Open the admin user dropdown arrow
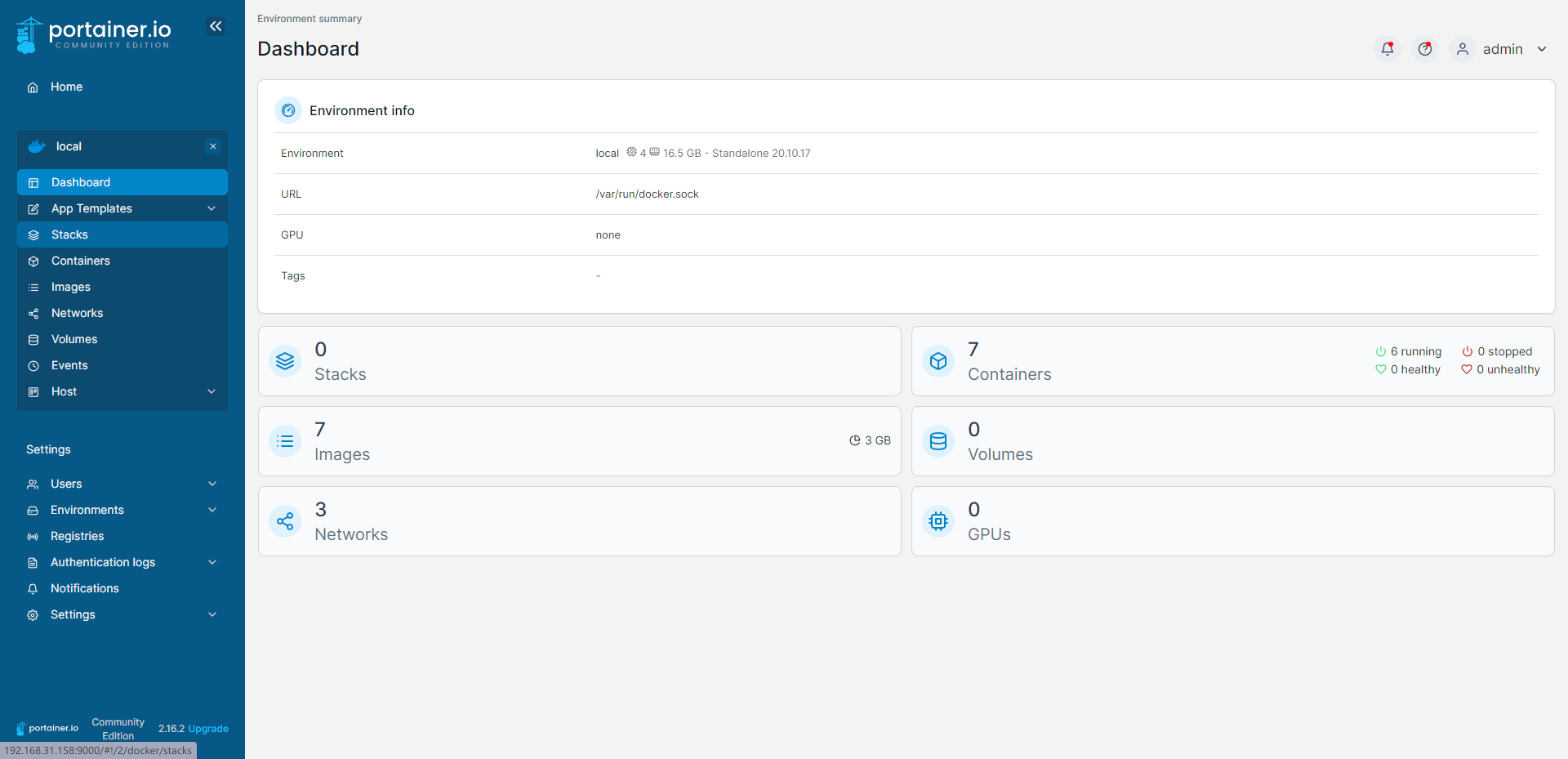Viewport: 1568px width, 759px height. (1542, 49)
